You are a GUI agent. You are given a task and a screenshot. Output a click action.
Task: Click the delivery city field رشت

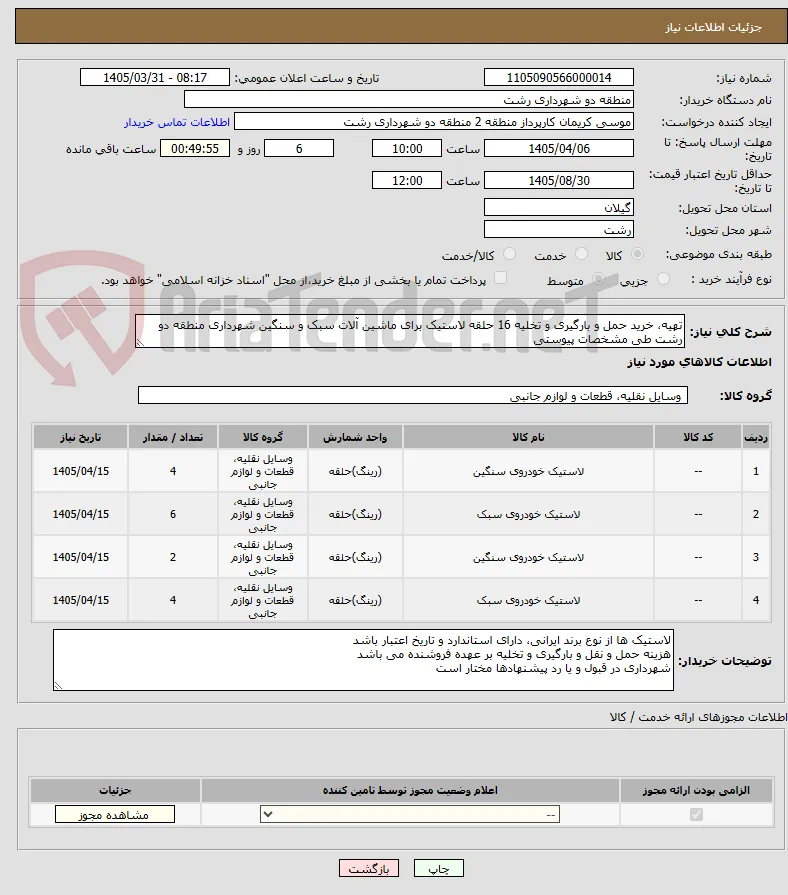coord(559,229)
